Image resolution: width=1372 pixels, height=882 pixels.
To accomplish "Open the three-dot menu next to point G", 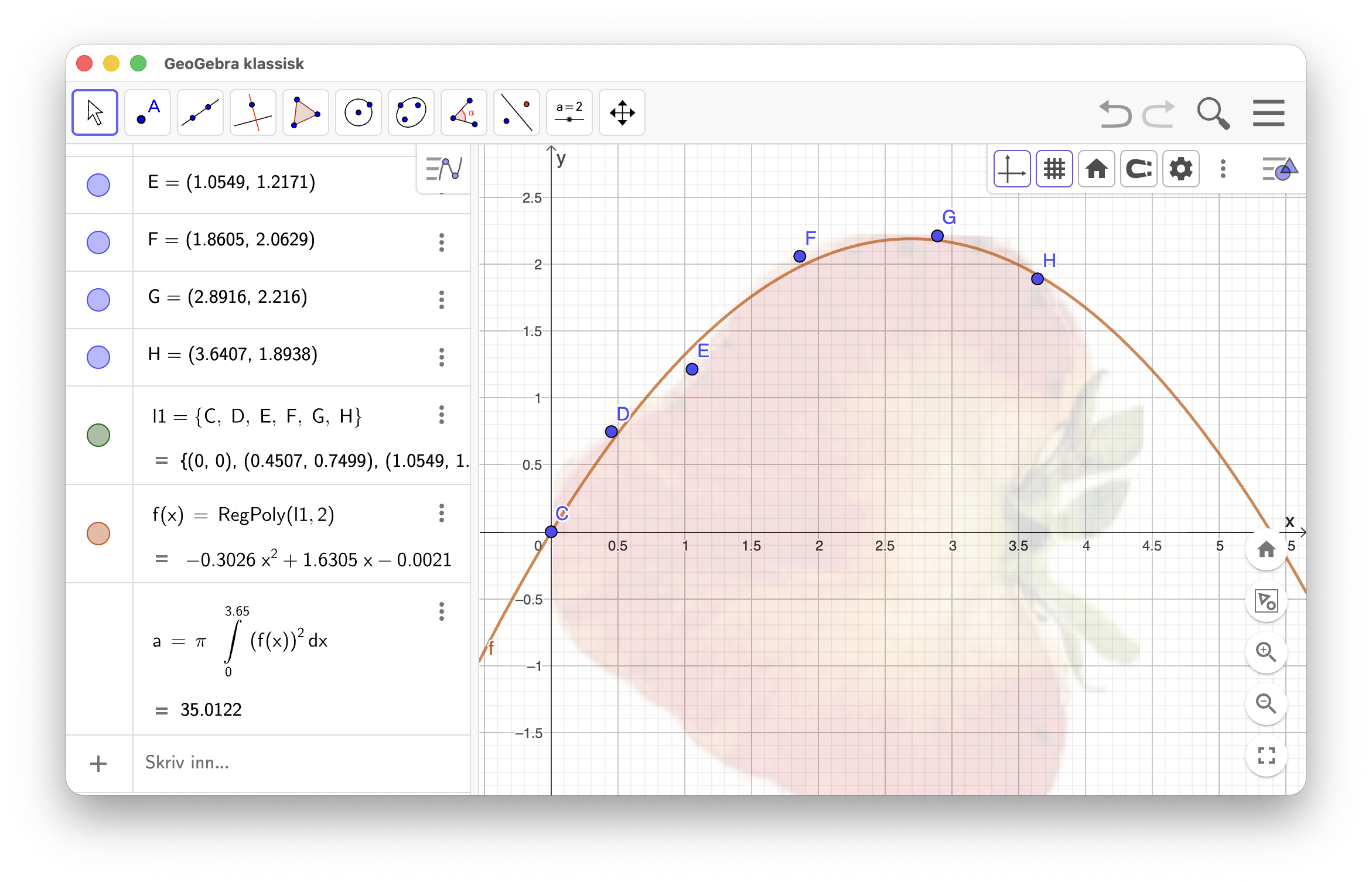I will tap(441, 300).
